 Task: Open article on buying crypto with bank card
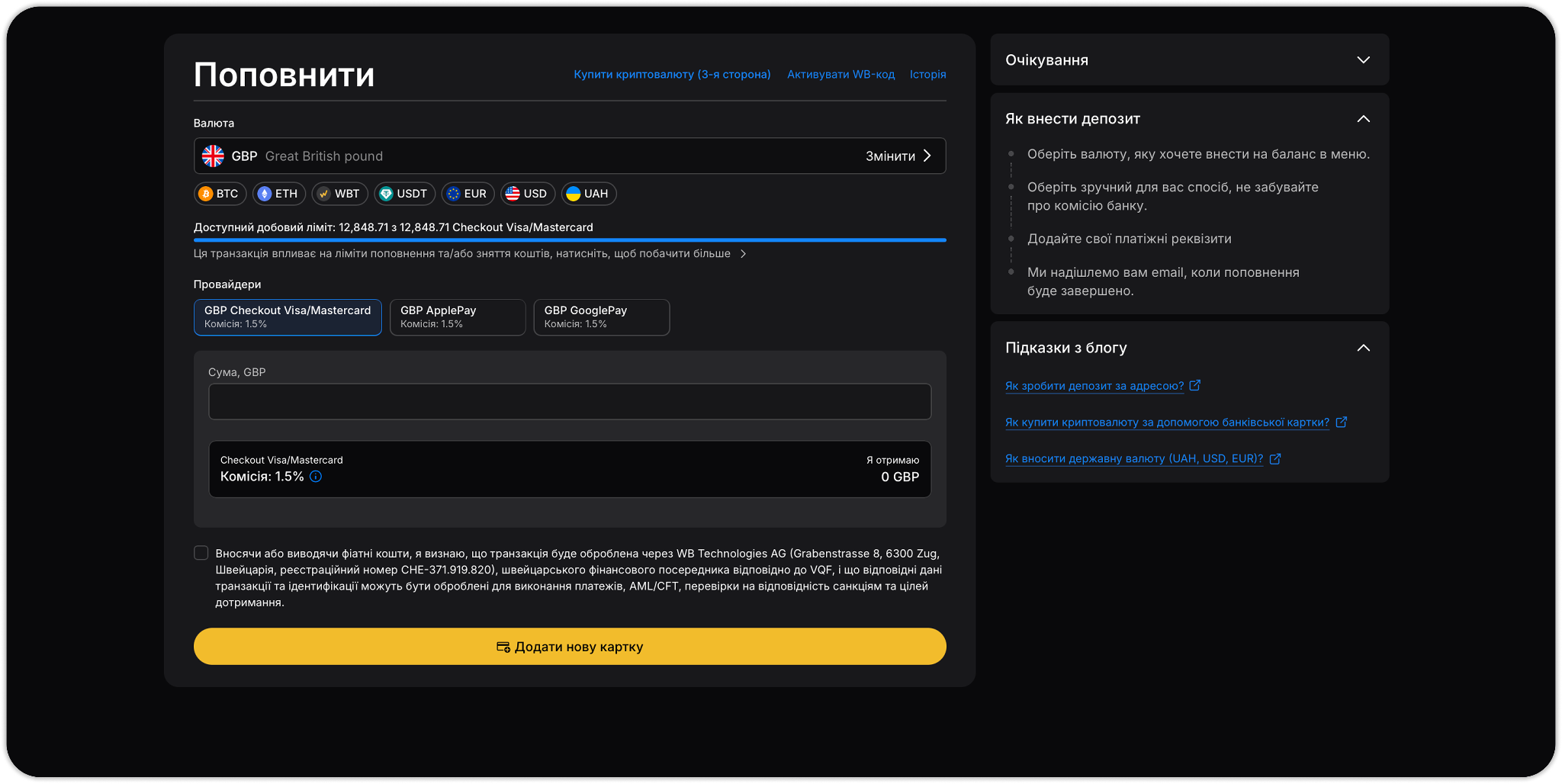tap(1167, 423)
